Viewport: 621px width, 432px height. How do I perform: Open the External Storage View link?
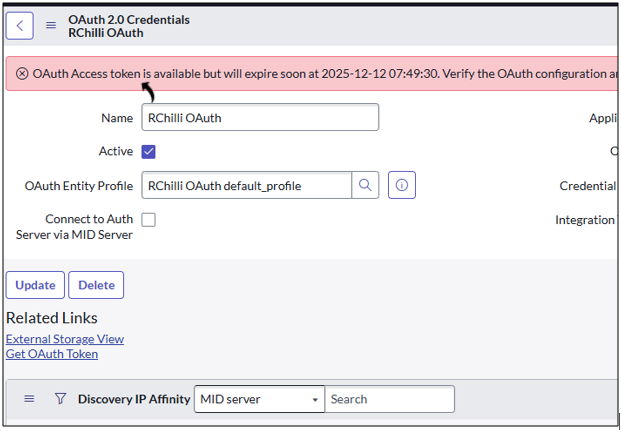tap(65, 339)
